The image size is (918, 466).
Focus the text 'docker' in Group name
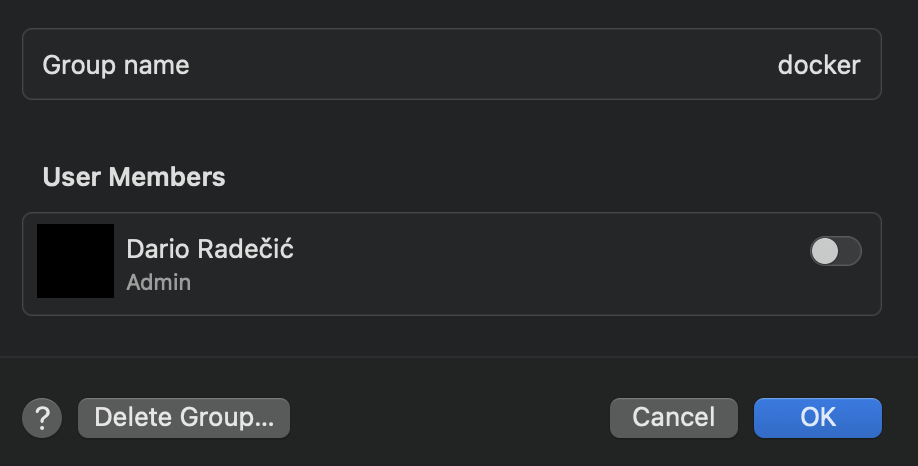819,65
